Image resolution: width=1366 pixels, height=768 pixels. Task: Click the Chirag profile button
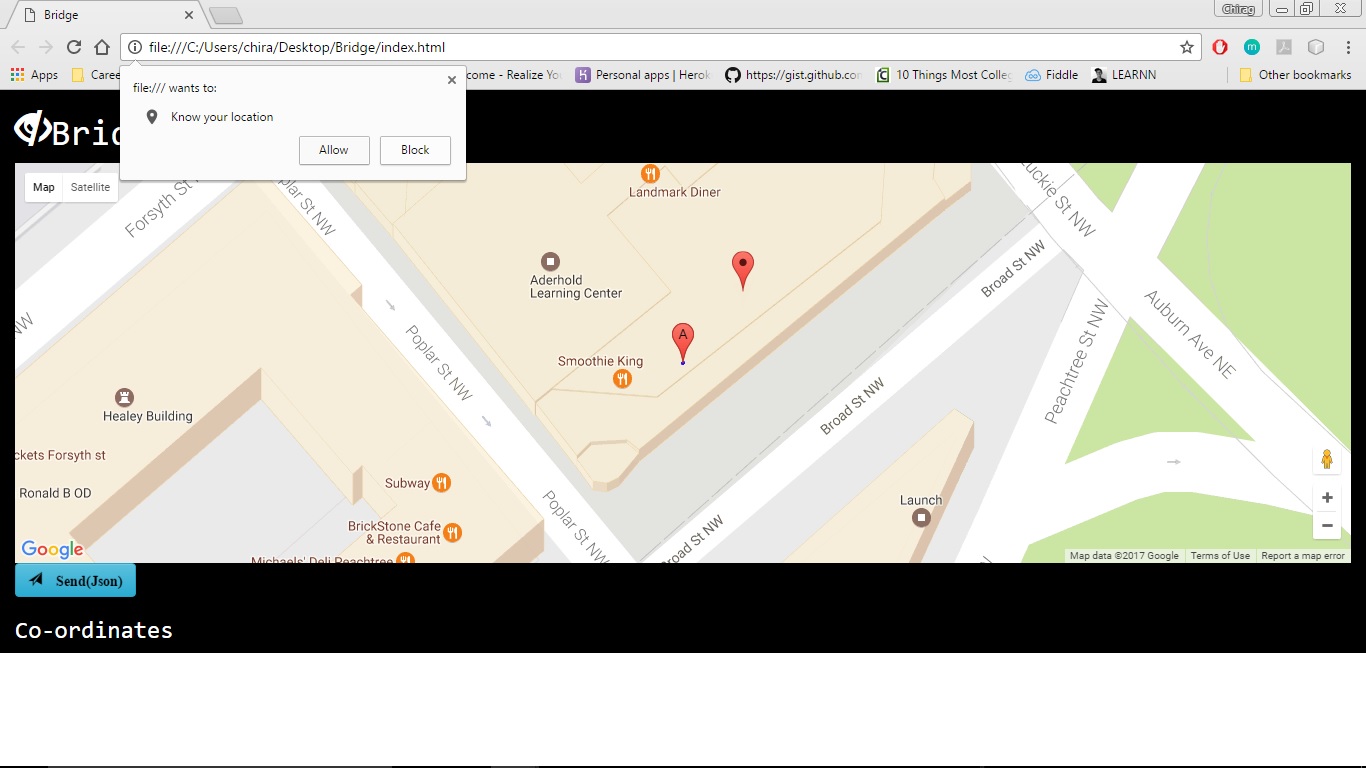[1238, 9]
